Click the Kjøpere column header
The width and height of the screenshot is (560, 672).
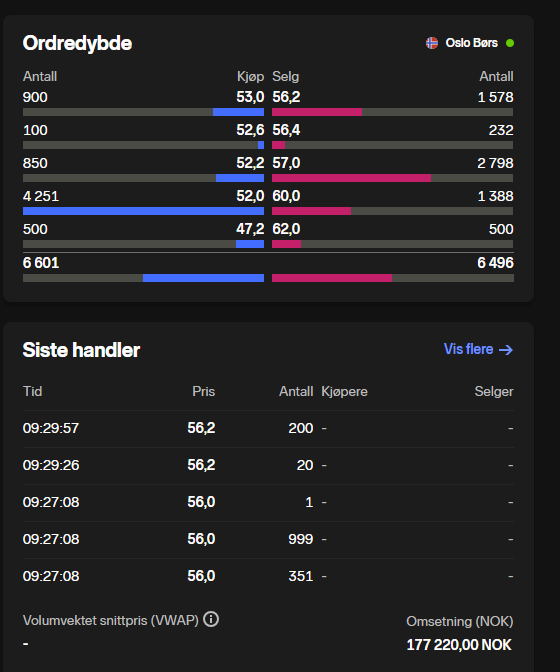tap(344, 391)
